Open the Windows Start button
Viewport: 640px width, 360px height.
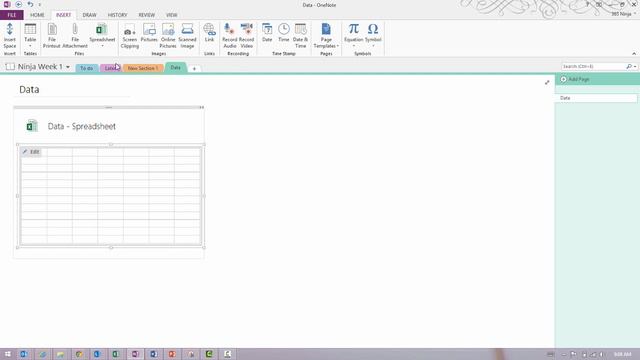7,354
